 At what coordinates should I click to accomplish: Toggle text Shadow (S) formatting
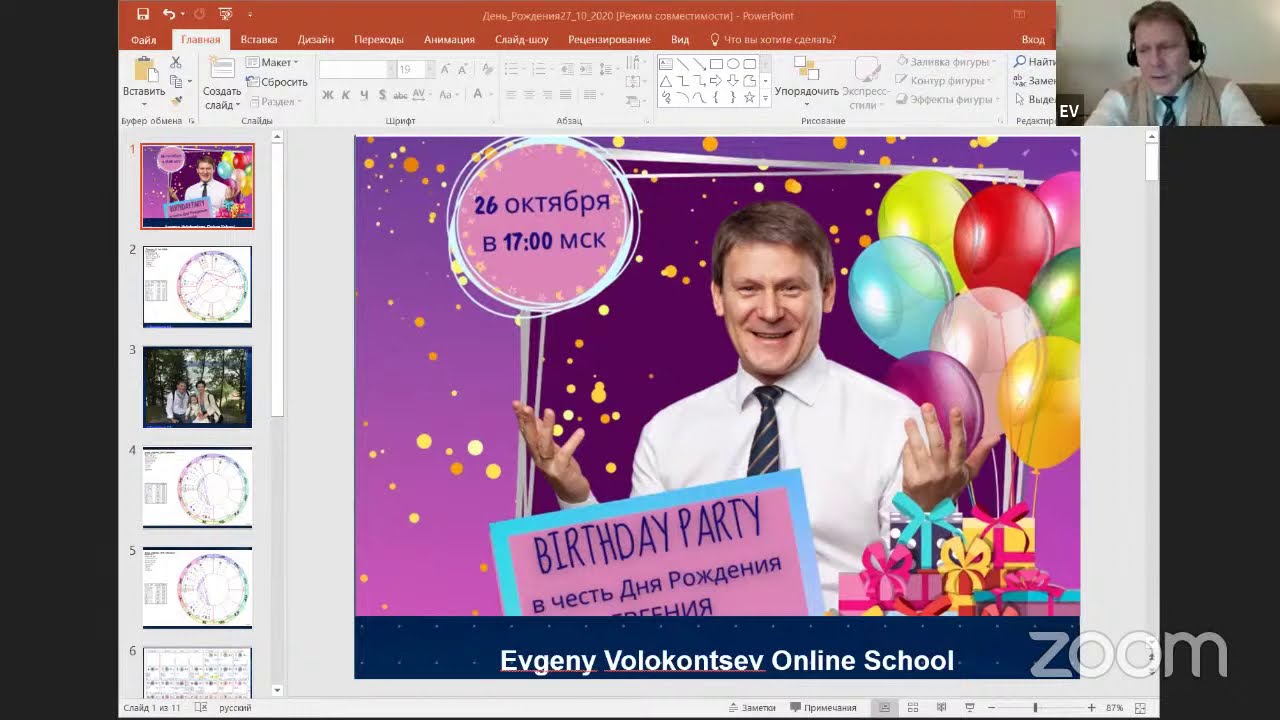coord(382,95)
